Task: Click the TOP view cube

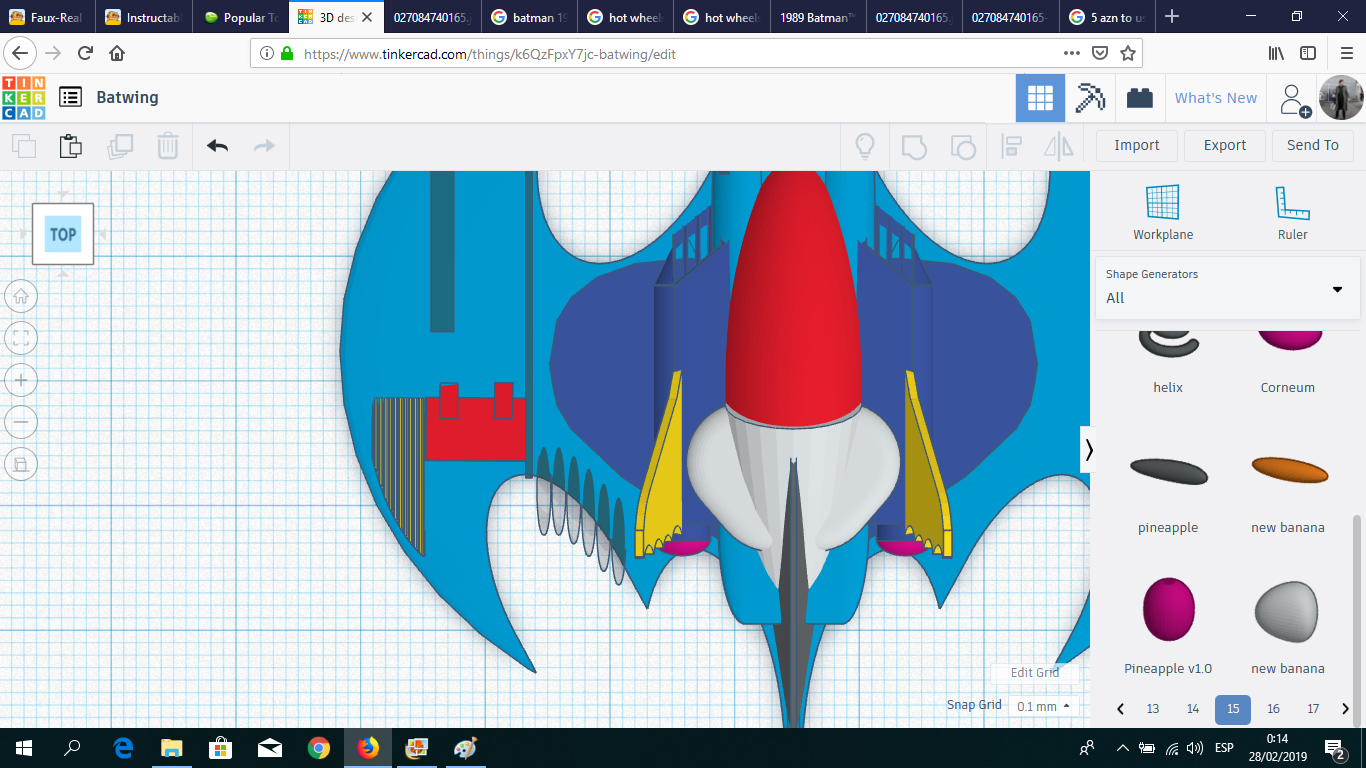Action: tap(63, 234)
